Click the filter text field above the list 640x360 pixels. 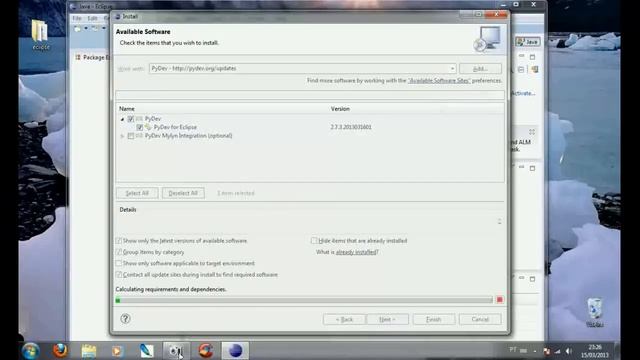click(x=310, y=95)
